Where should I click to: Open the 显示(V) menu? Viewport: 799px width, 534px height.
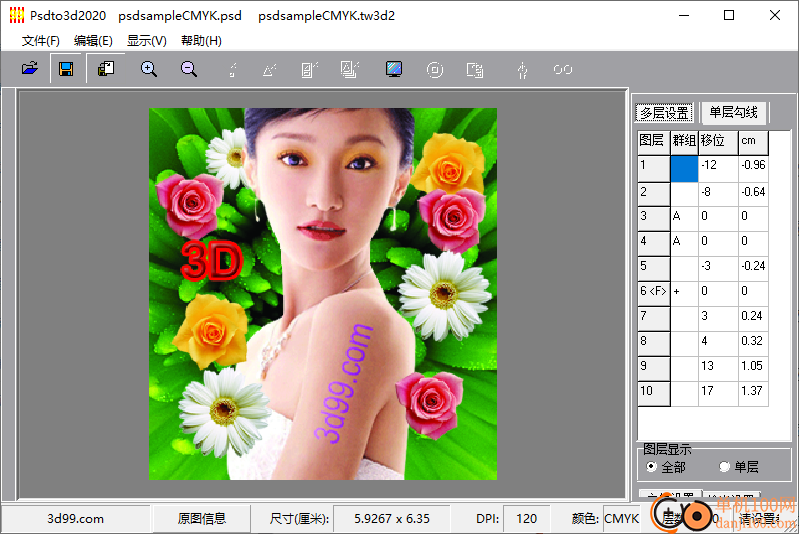point(147,41)
